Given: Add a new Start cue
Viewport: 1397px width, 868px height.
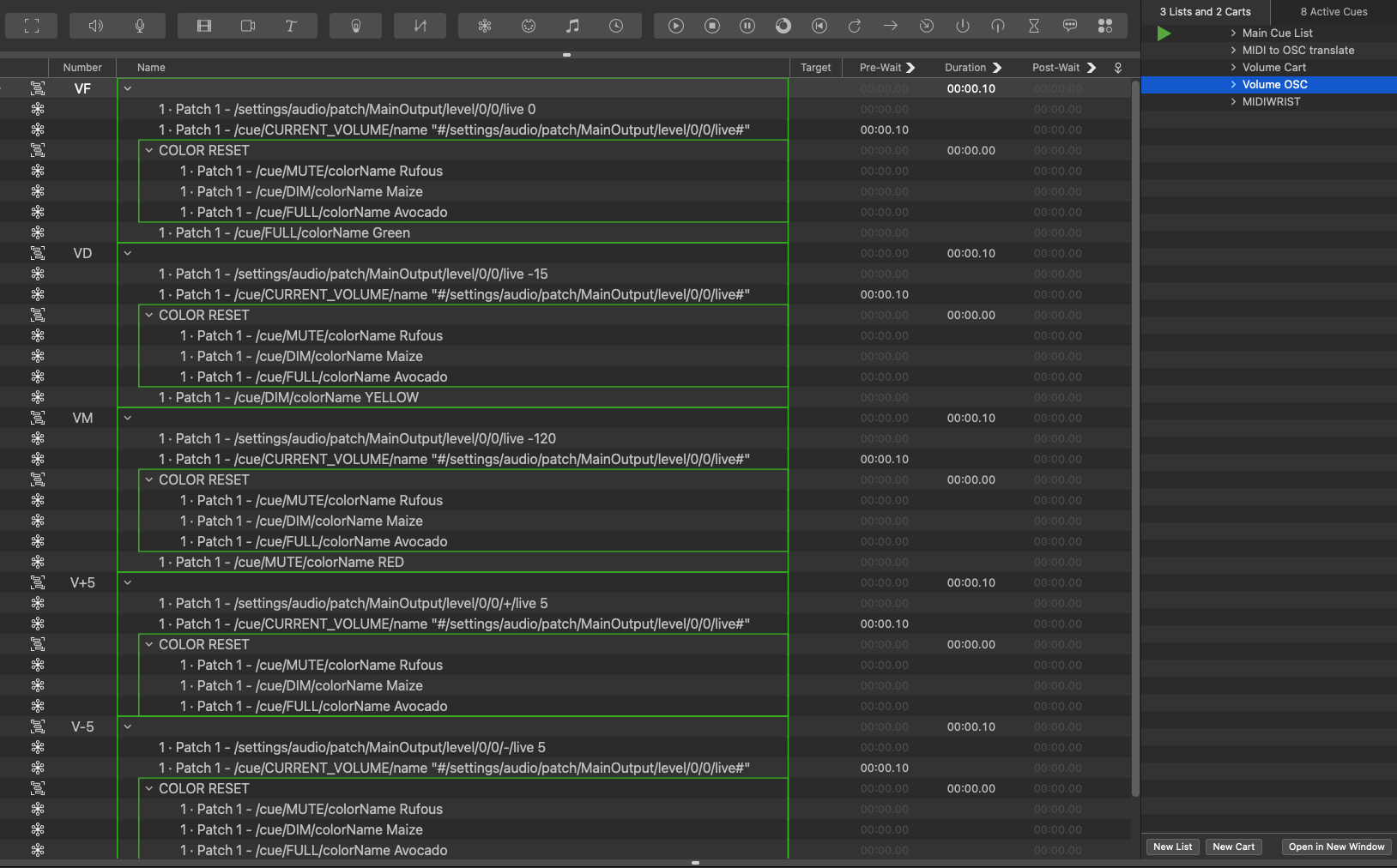Looking at the screenshot, I should coord(676,26).
